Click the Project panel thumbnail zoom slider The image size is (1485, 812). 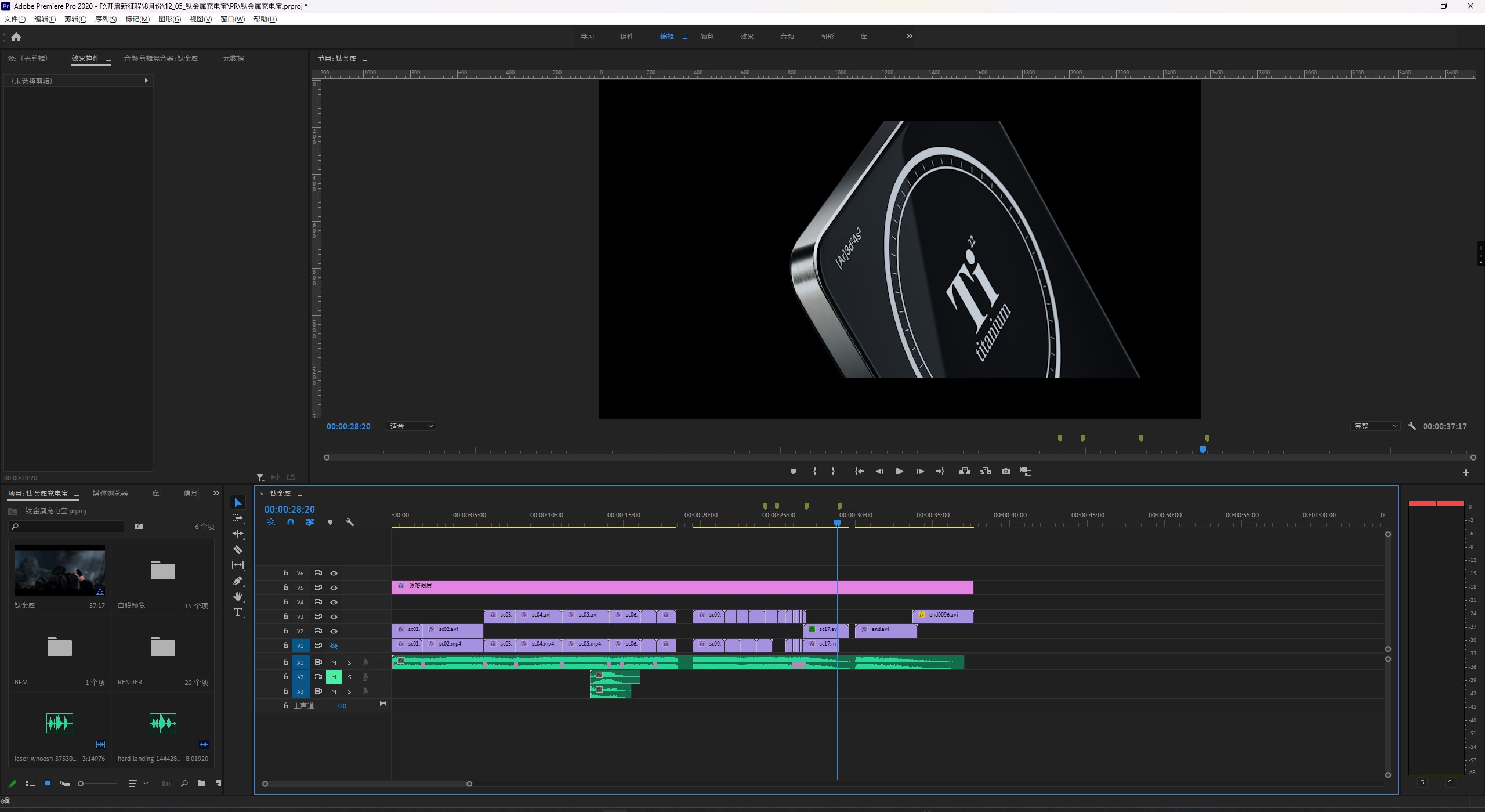97,784
